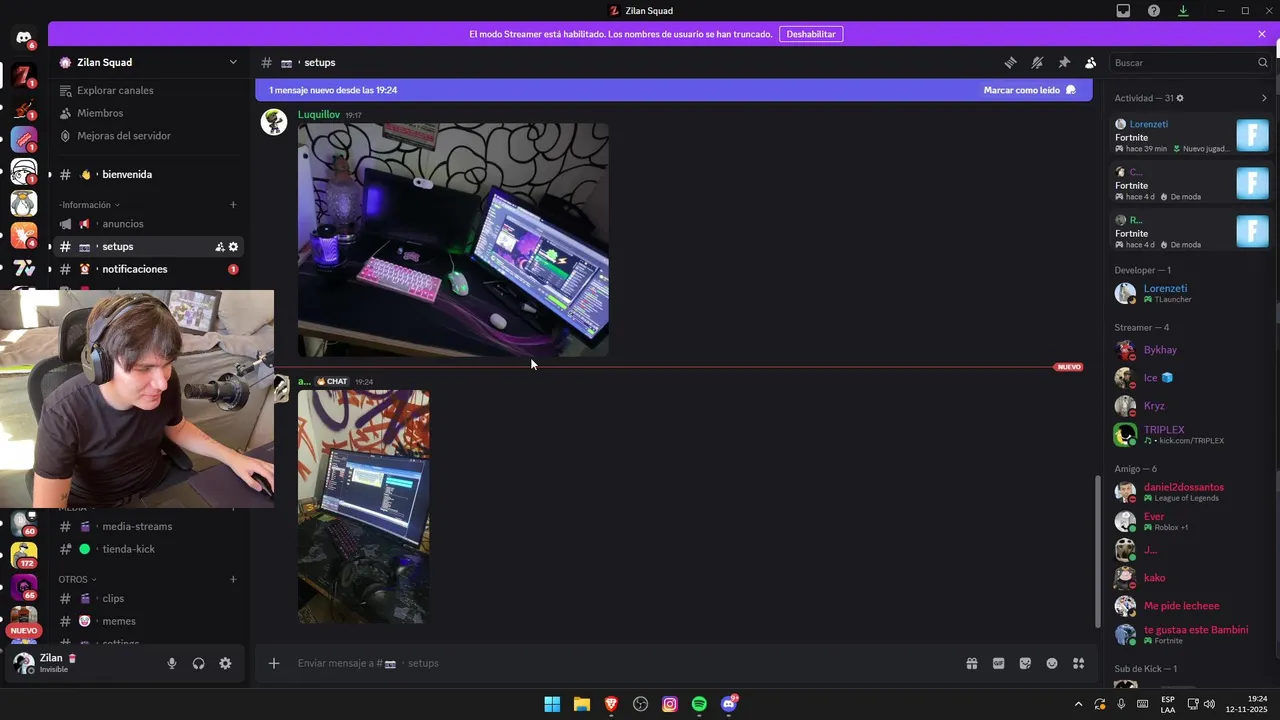The width and height of the screenshot is (1280, 720).
Task: Open Actividad settings gear
Action: [1180, 98]
